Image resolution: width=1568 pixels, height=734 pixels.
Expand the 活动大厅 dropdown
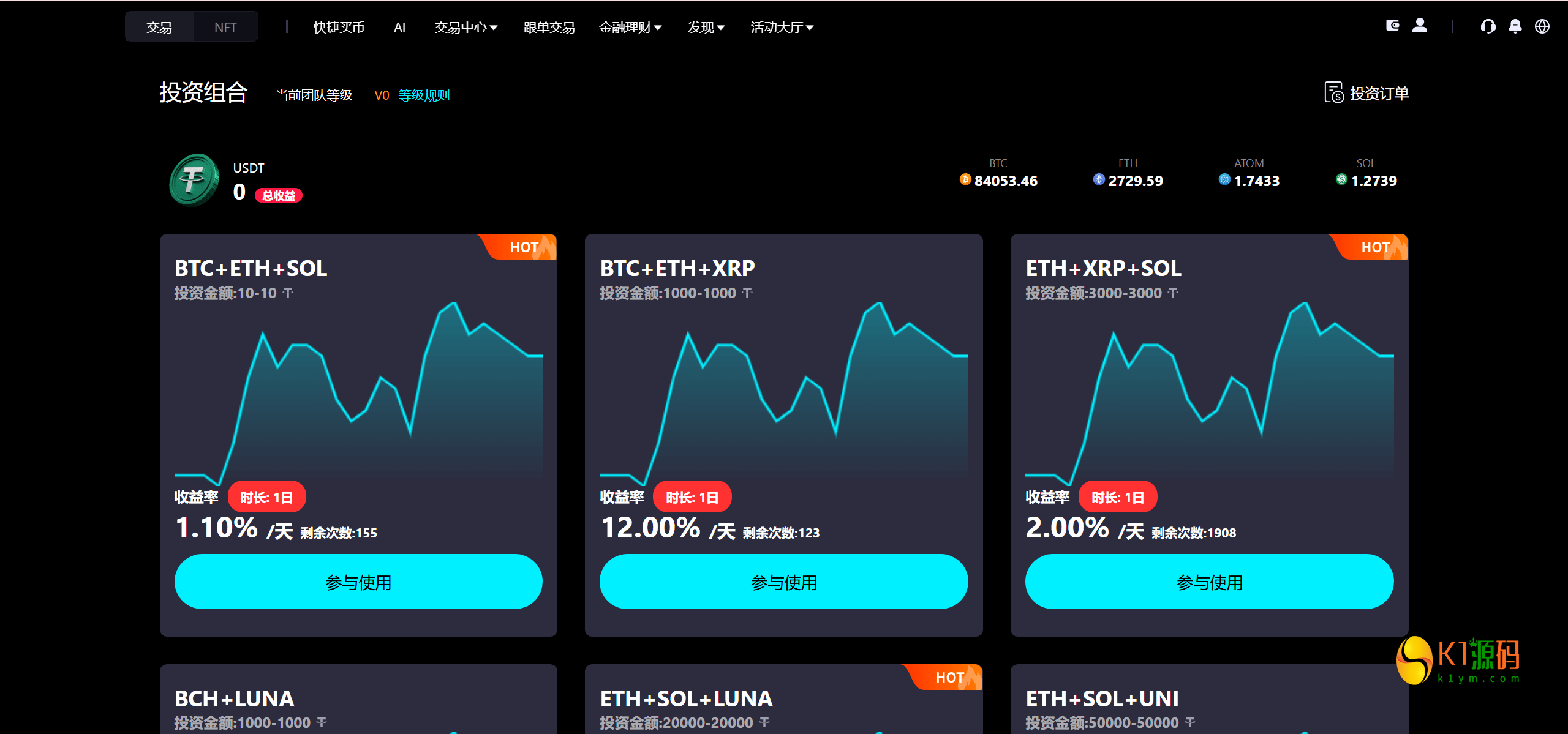click(x=781, y=27)
